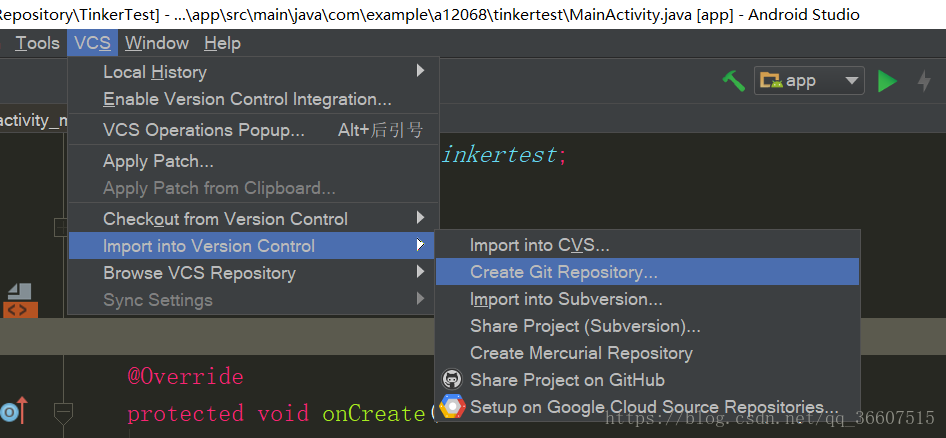Click the @Override annotation in code
946x438 pixels.
point(185,376)
